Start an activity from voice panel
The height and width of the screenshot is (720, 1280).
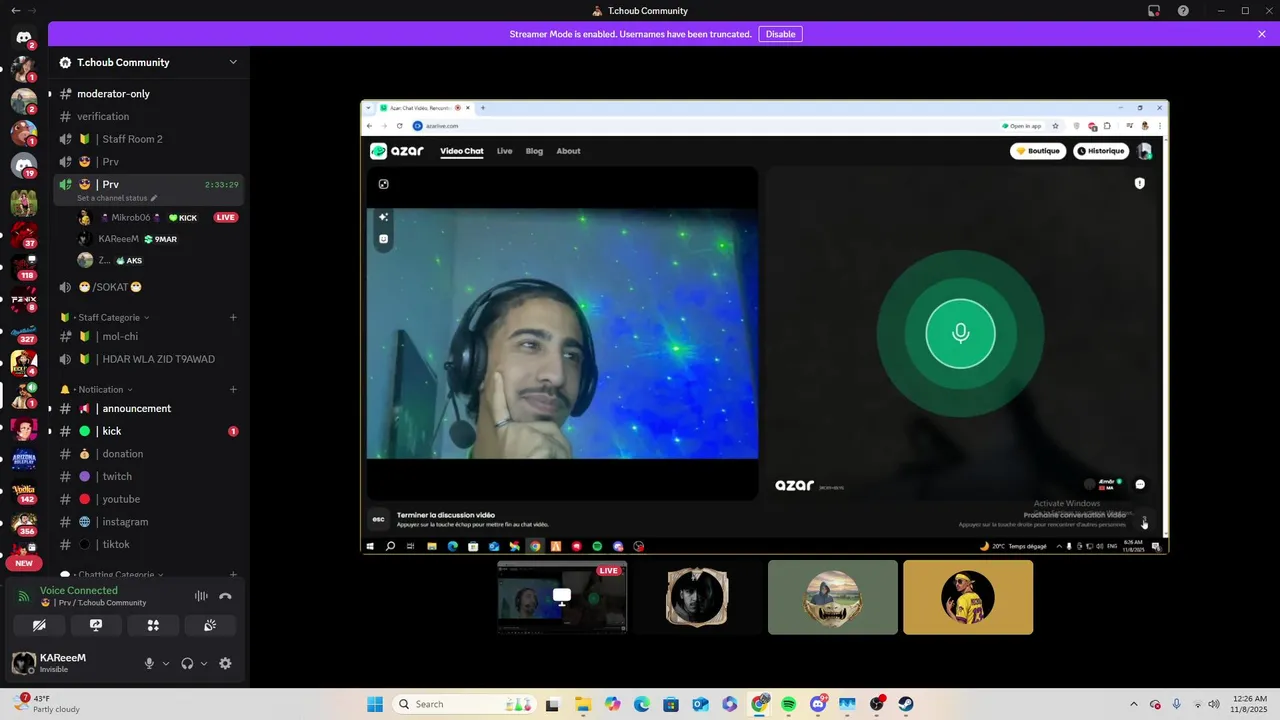pos(153,625)
